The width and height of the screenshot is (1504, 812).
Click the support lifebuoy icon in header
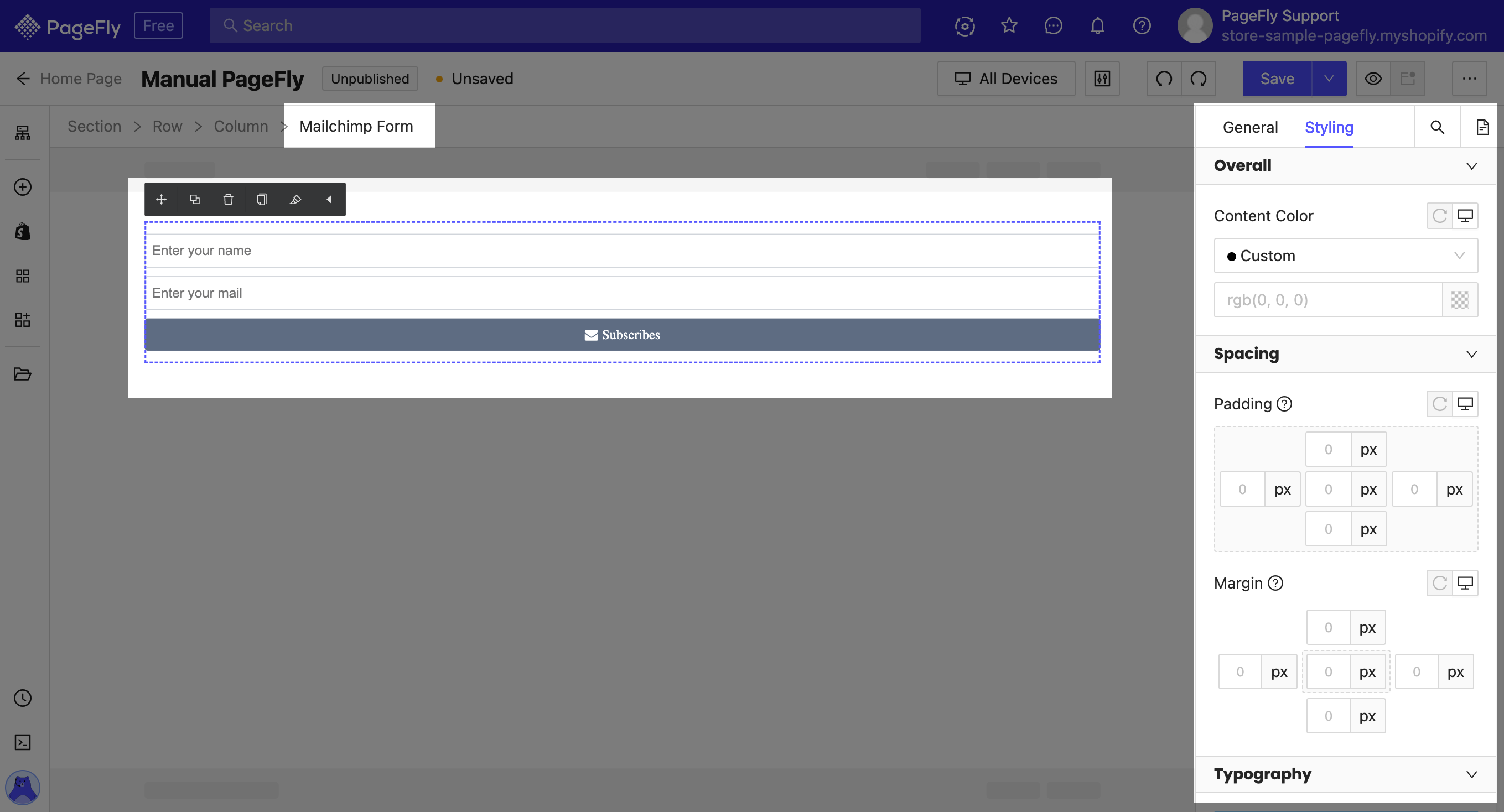[965, 25]
